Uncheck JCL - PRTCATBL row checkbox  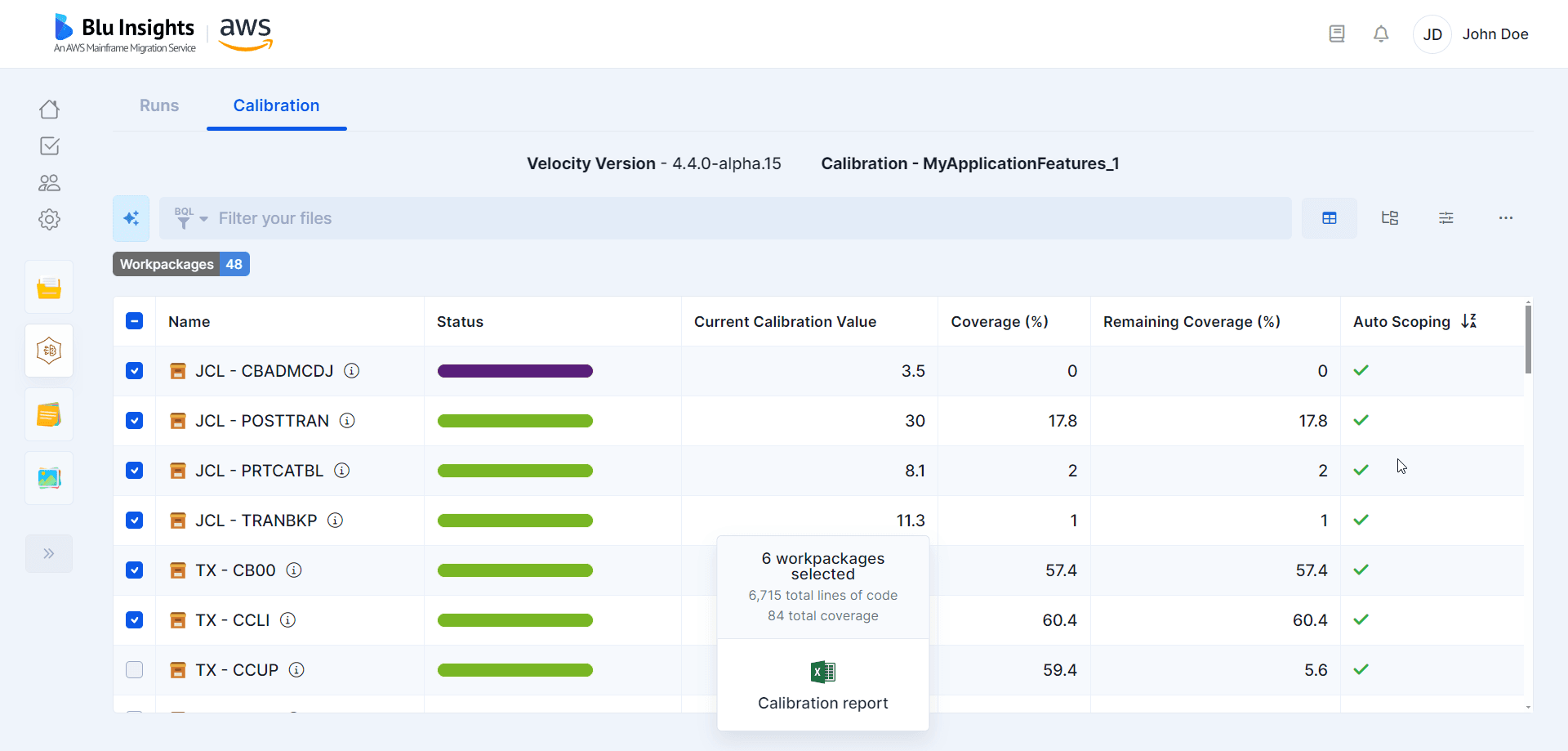135,471
